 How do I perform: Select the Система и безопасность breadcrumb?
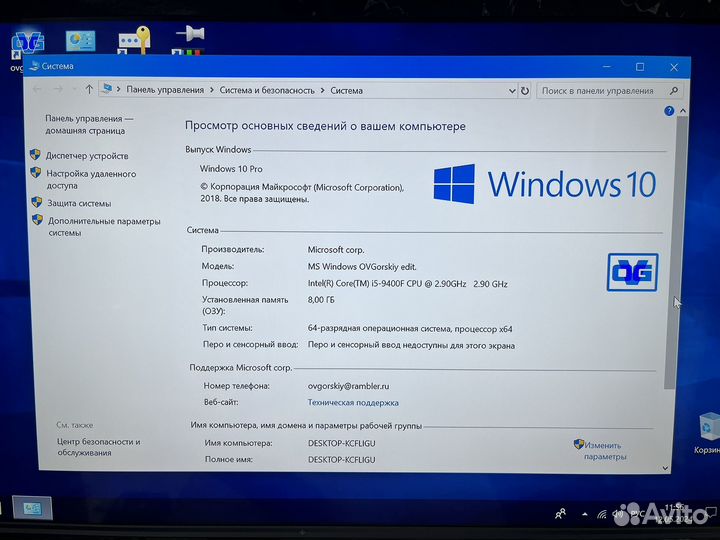[267, 90]
